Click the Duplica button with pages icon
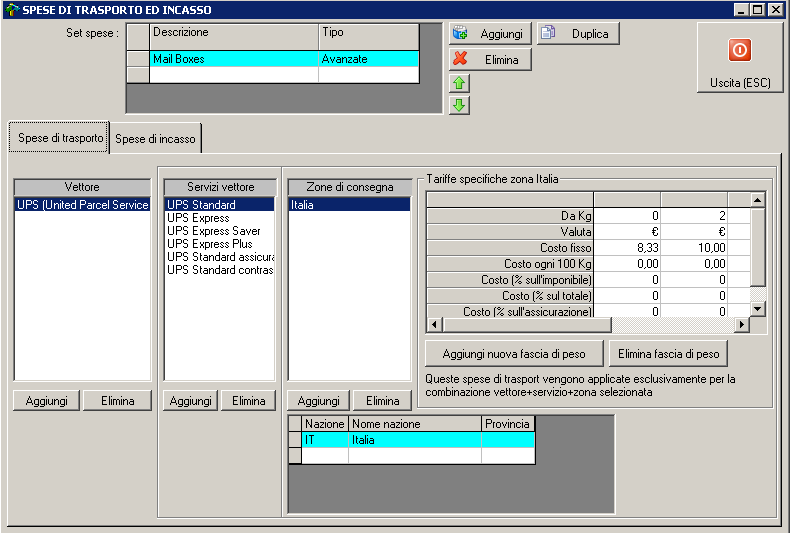The image size is (790, 533). tap(577, 34)
